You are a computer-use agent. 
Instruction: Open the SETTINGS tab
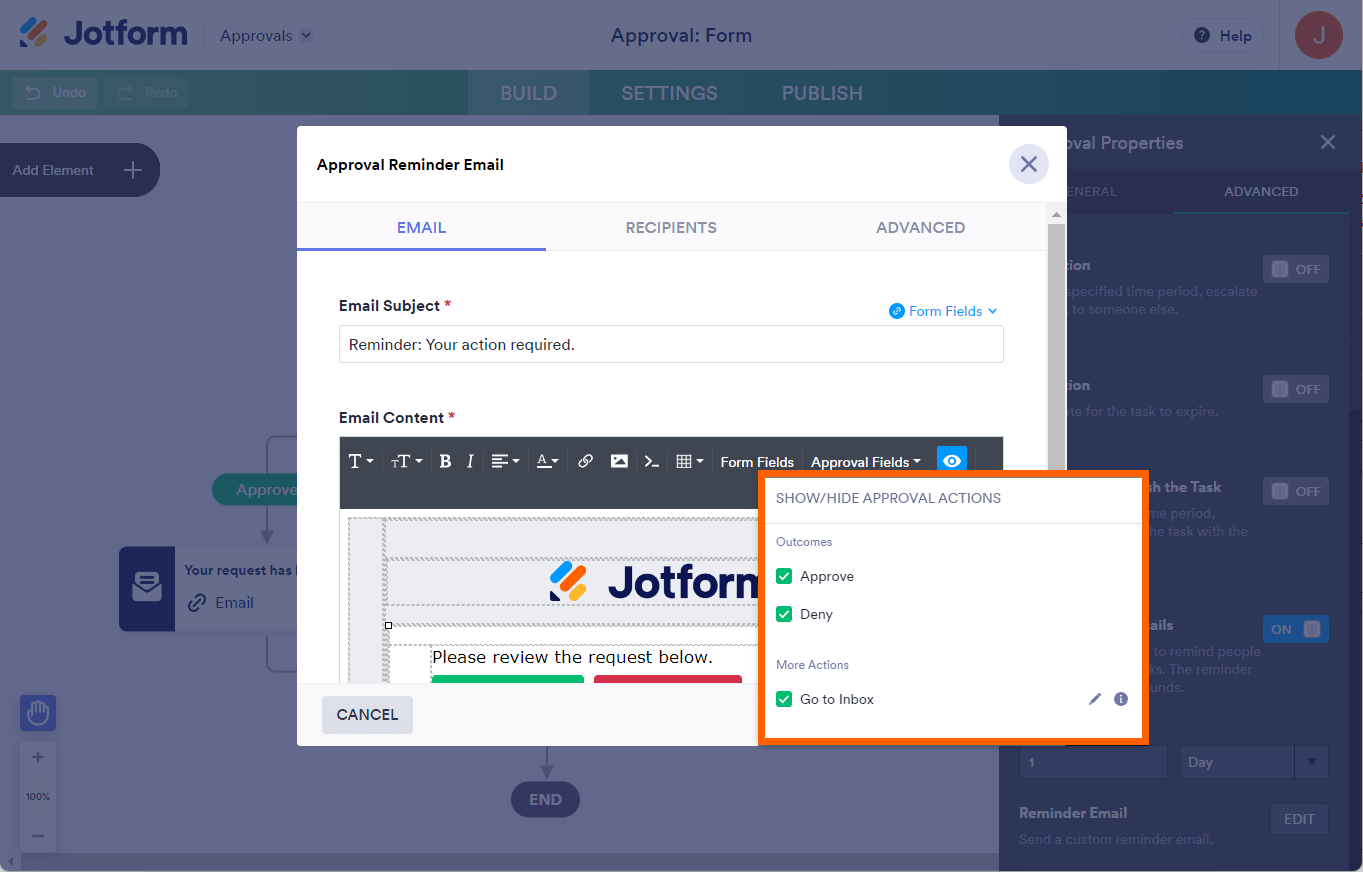(x=669, y=93)
